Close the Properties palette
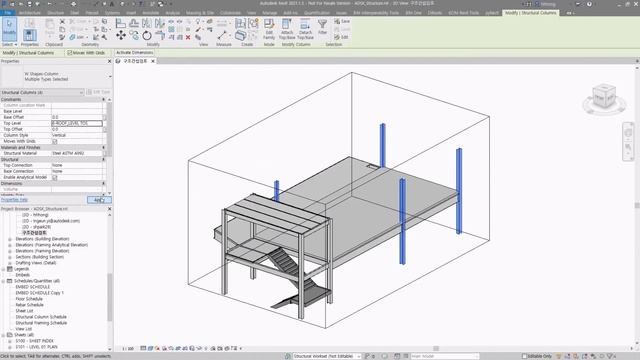The height and width of the screenshot is (360, 640). point(109,61)
